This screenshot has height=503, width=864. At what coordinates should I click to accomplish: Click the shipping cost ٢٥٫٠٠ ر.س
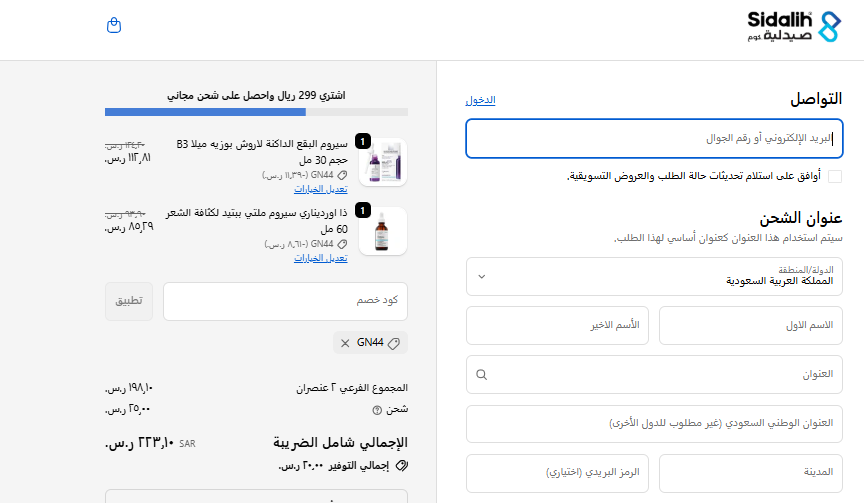pyautogui.click(x=128, y=409)
